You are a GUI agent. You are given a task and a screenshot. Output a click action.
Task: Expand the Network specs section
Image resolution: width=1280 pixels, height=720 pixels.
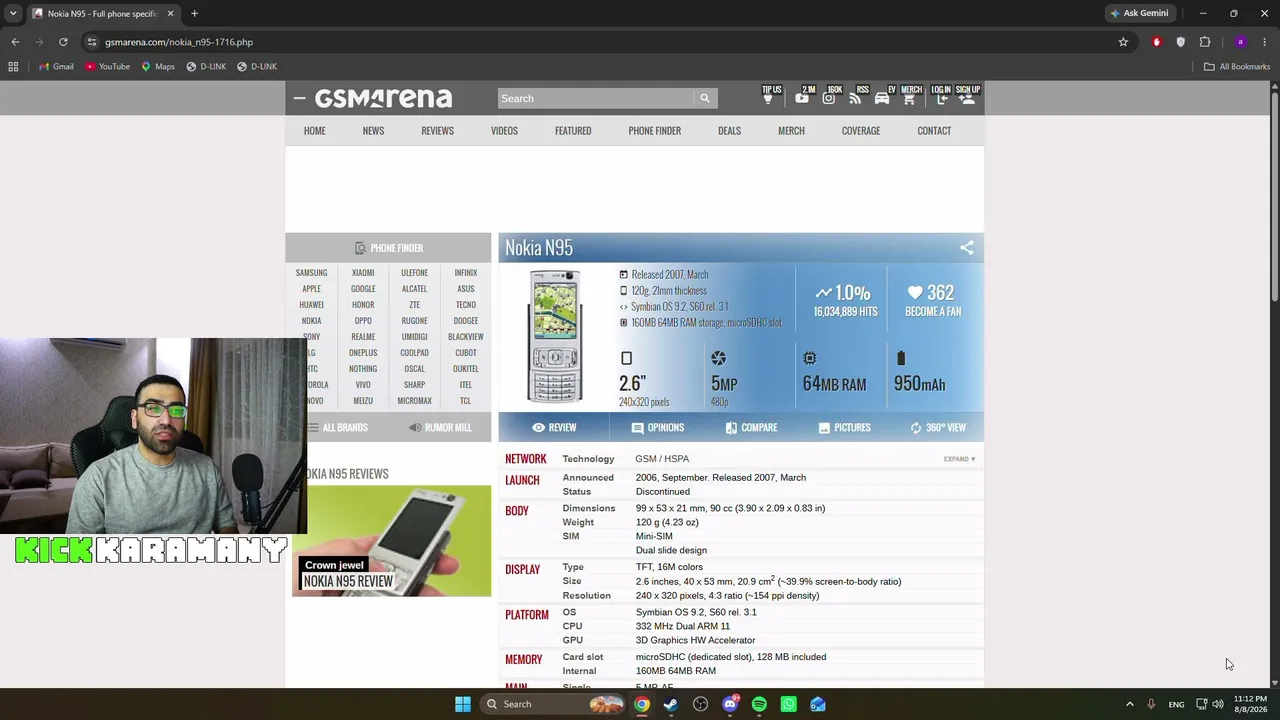959,459
